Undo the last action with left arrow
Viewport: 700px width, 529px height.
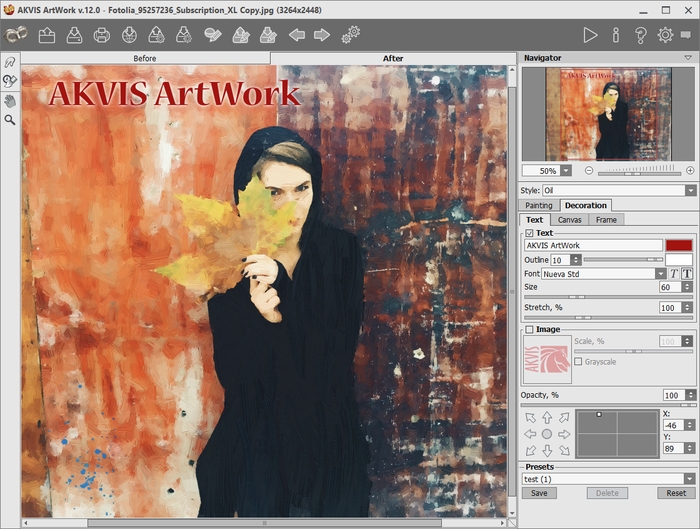[x=296, y=35]
